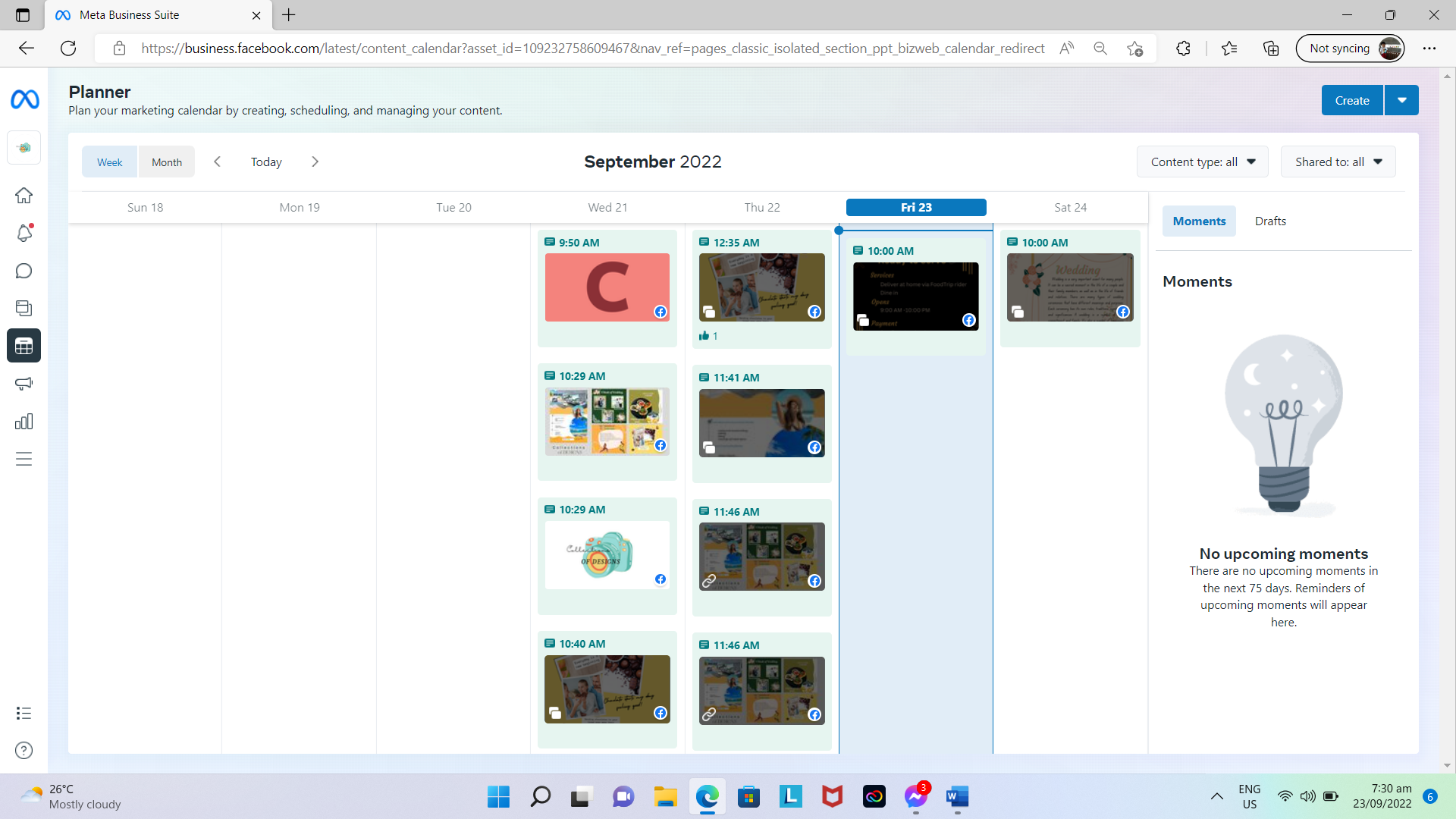Go to next week arrow
This screenshot has height=819, width=1456.
coord(315,162)
